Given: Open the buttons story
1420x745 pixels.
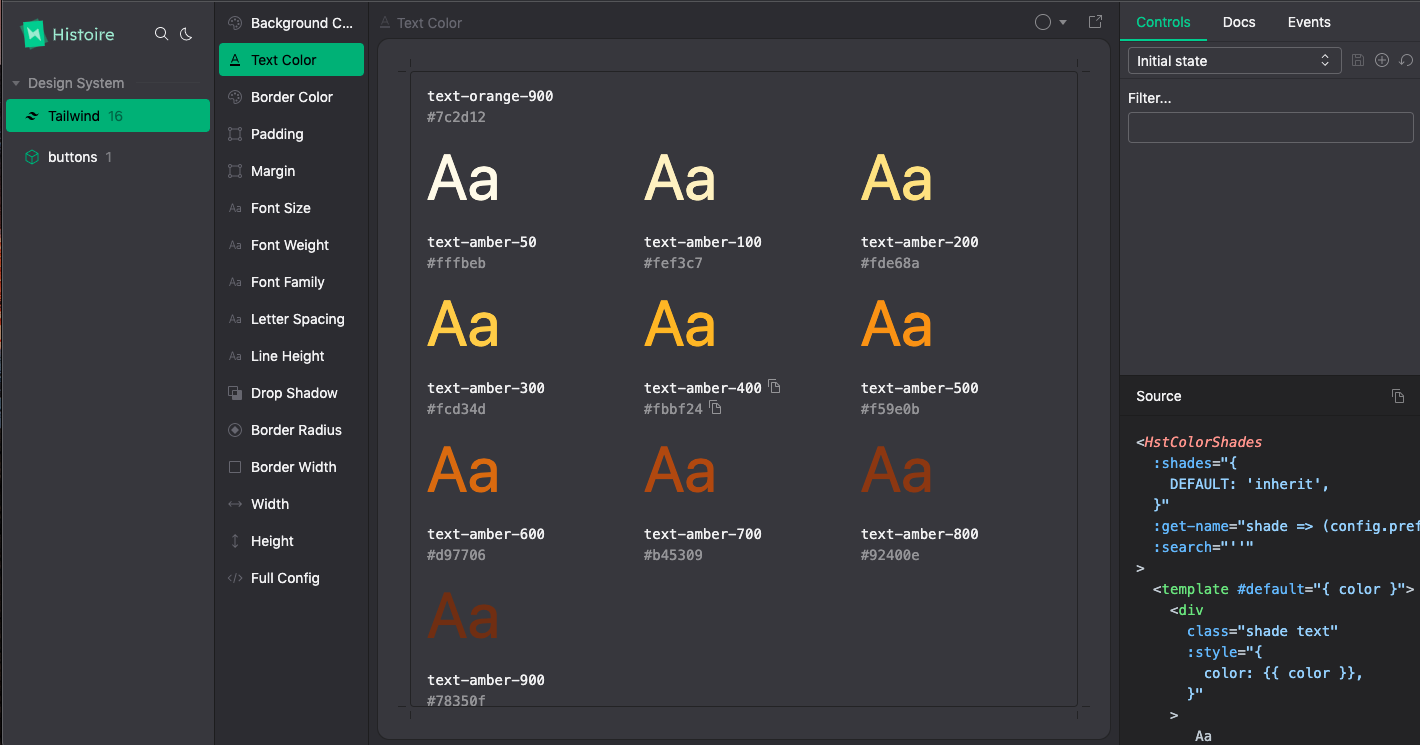Looking at the screenshot, I should pyautogui.click(x=108, y=157).
